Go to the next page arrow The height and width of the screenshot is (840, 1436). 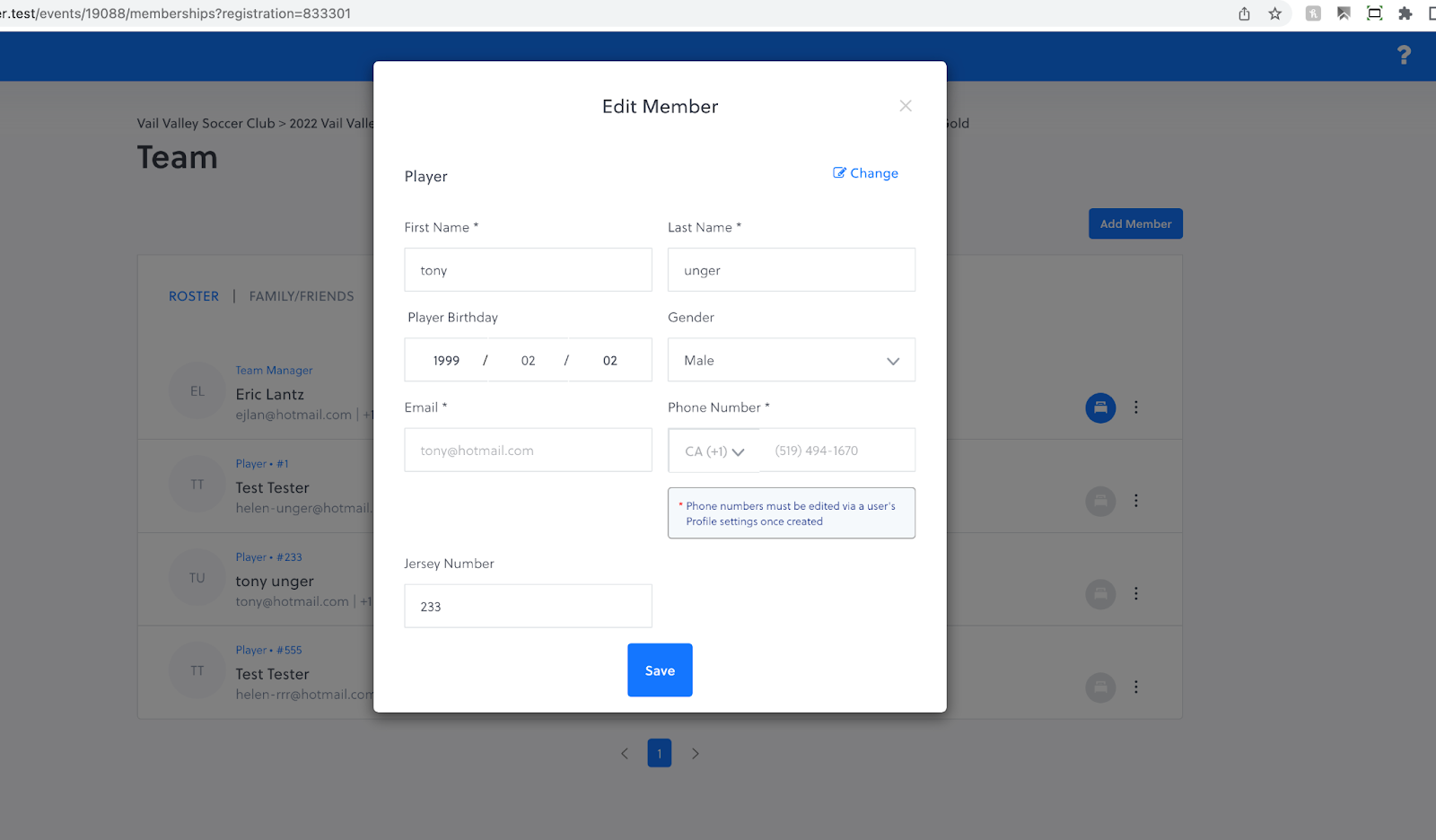click(695, 754)
